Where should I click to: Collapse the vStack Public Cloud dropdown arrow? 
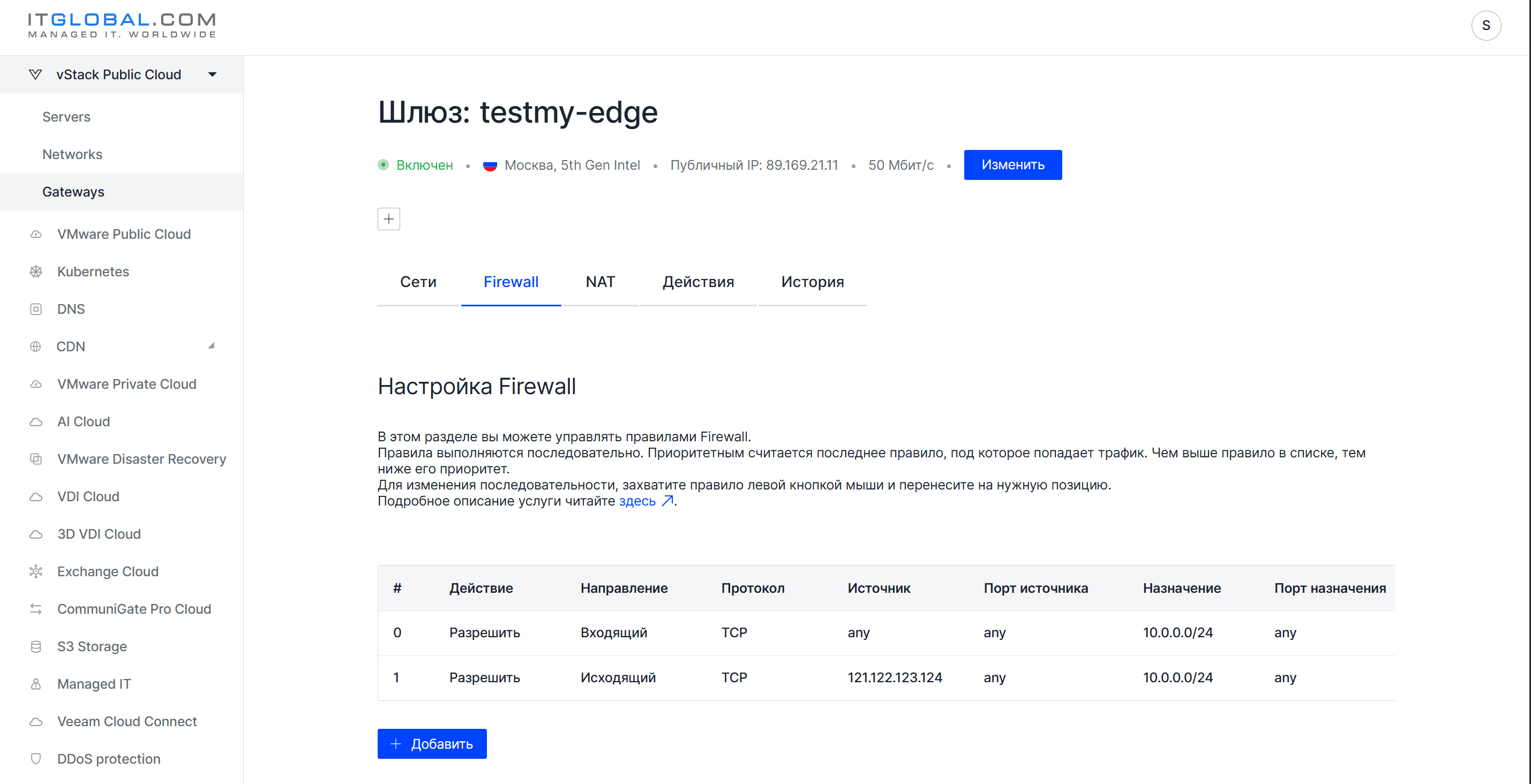tap(212, 74)
